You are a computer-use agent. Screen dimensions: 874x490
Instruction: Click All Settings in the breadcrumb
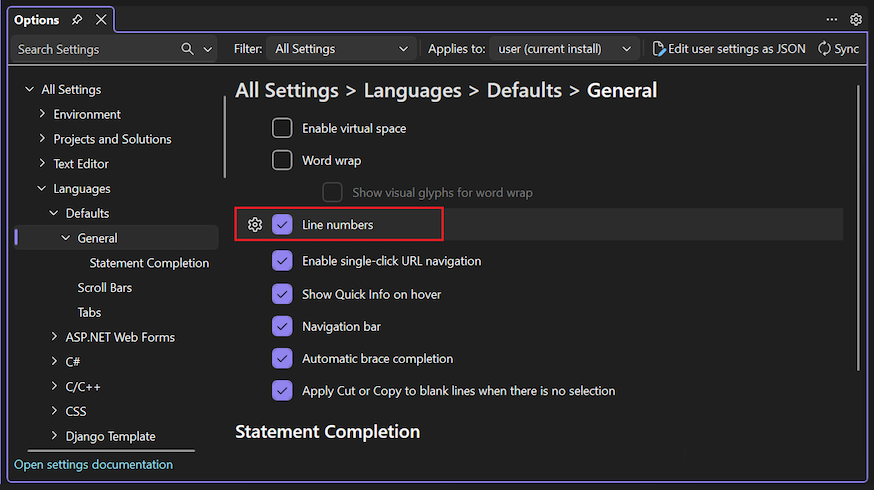tap(287, 90)
